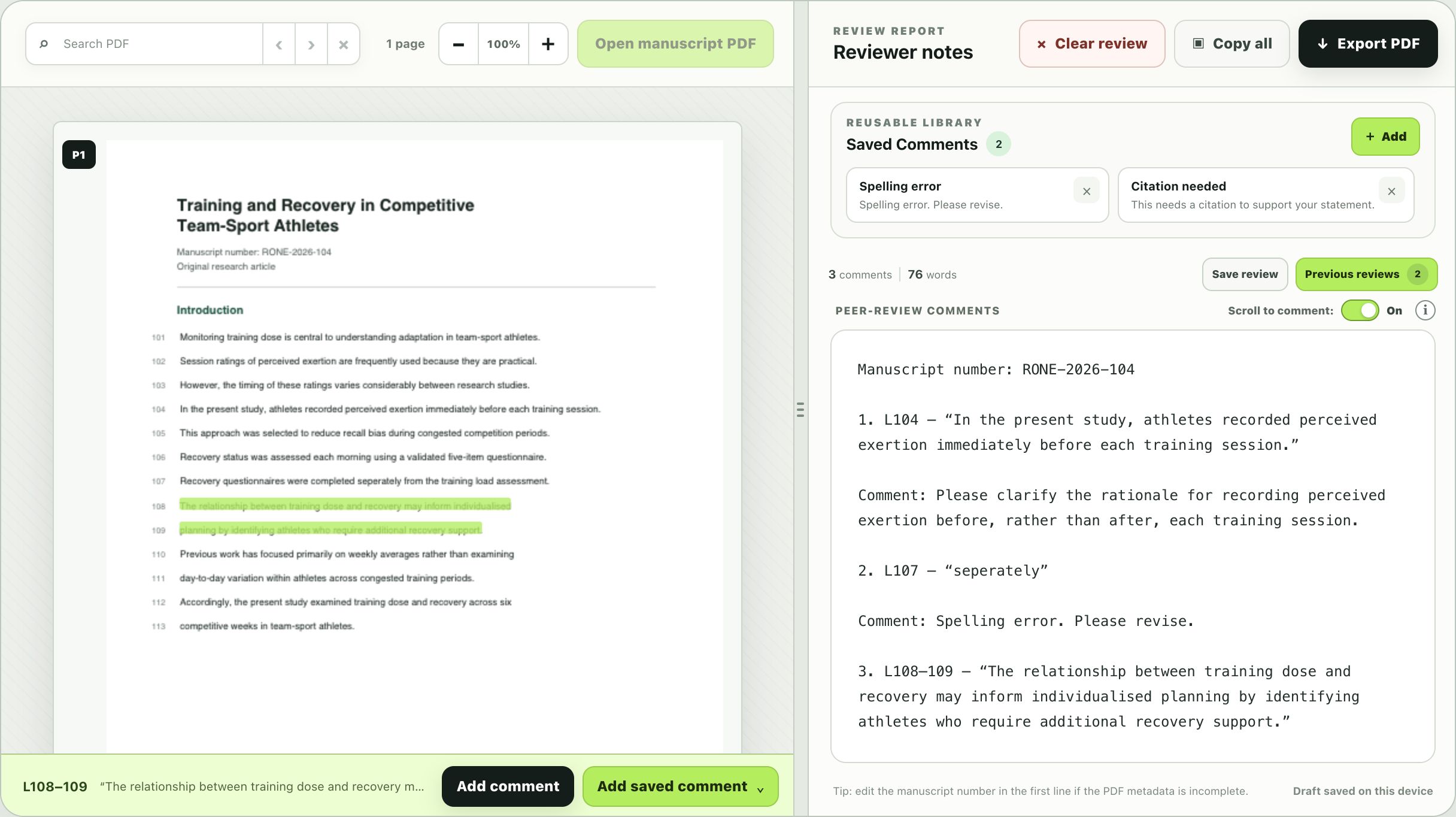
Task: Click the search magnifier icon
Action: [x=44, y=44]
